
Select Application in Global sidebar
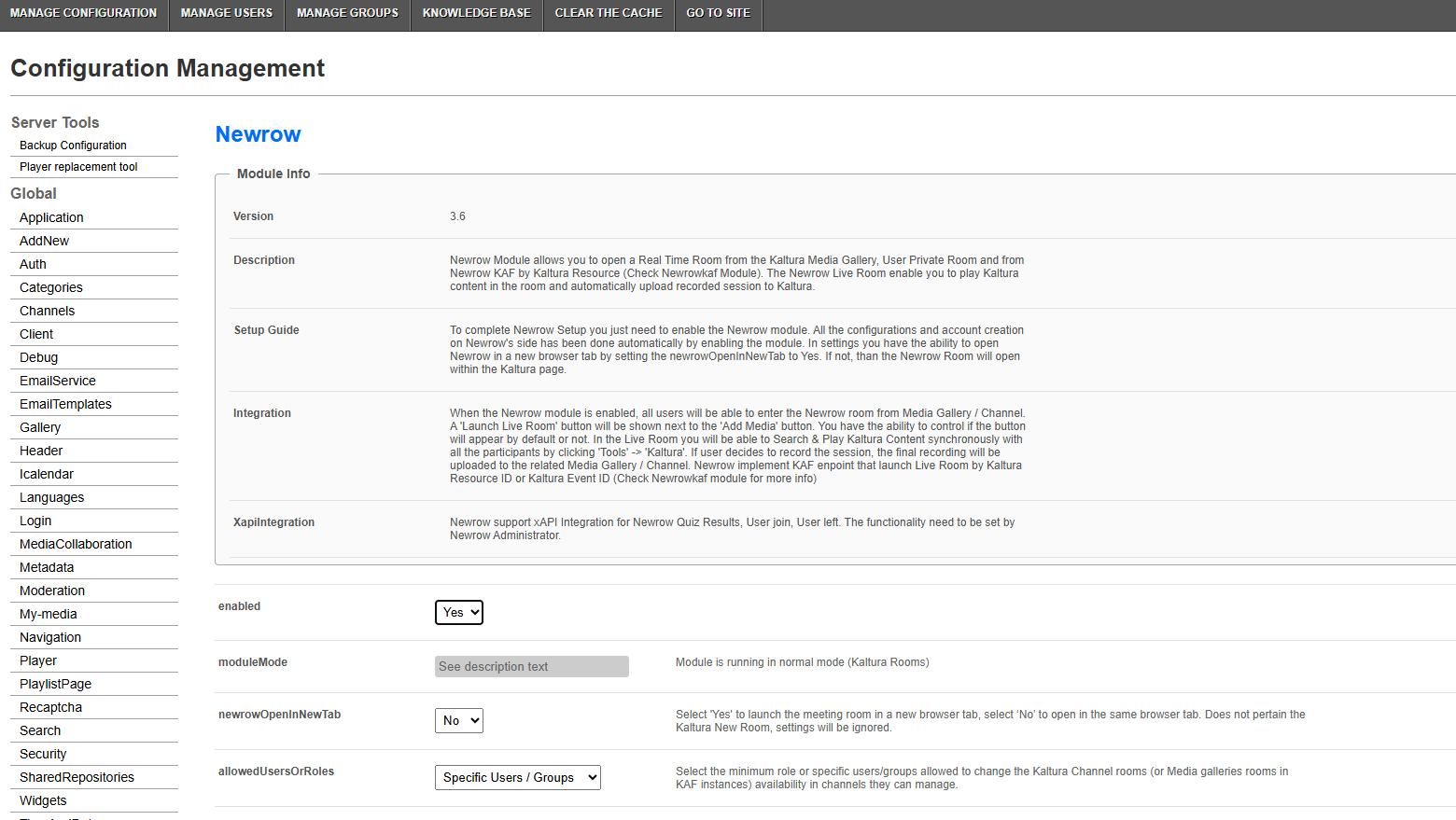coord(51,217)
